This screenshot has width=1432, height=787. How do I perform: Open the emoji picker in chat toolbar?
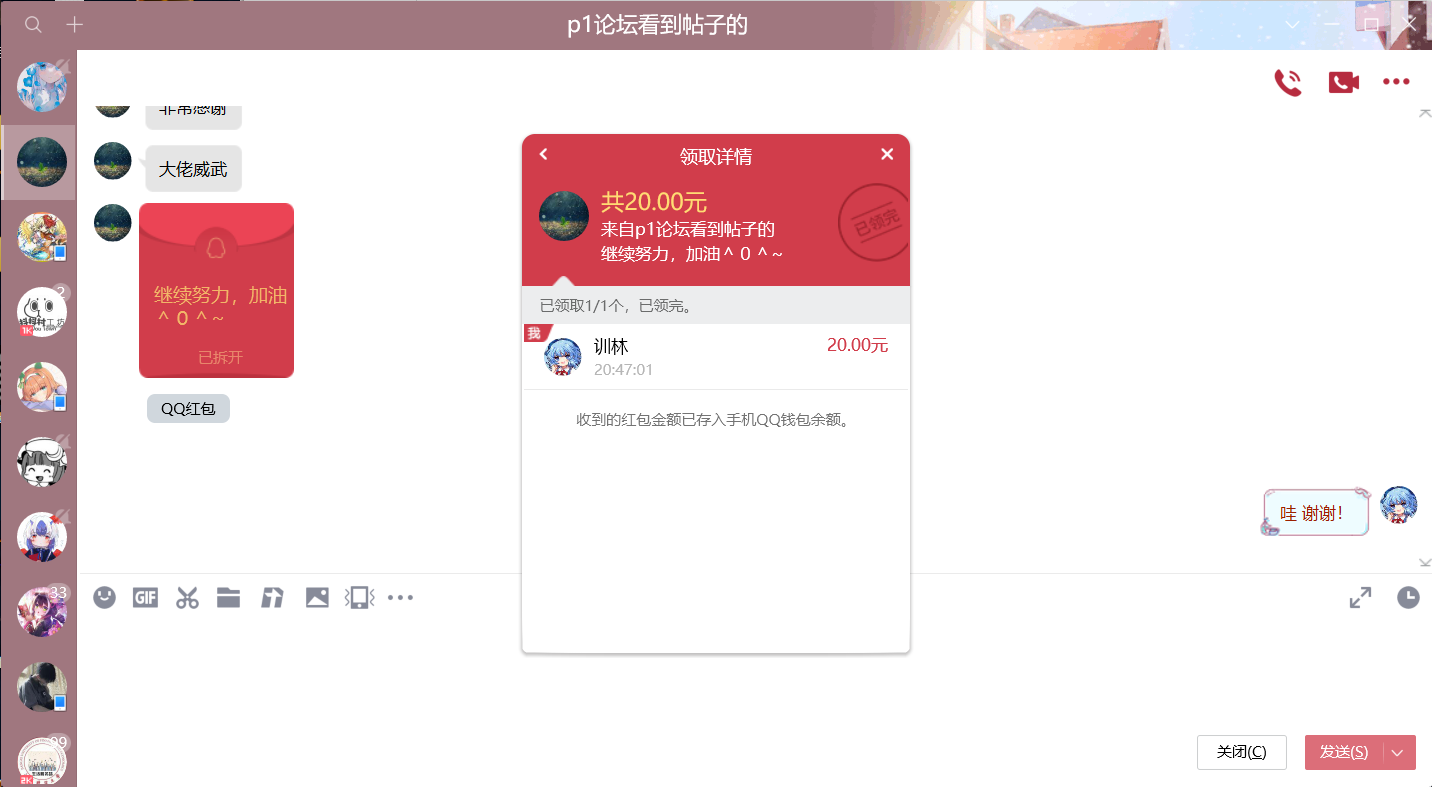pos(105,598)
